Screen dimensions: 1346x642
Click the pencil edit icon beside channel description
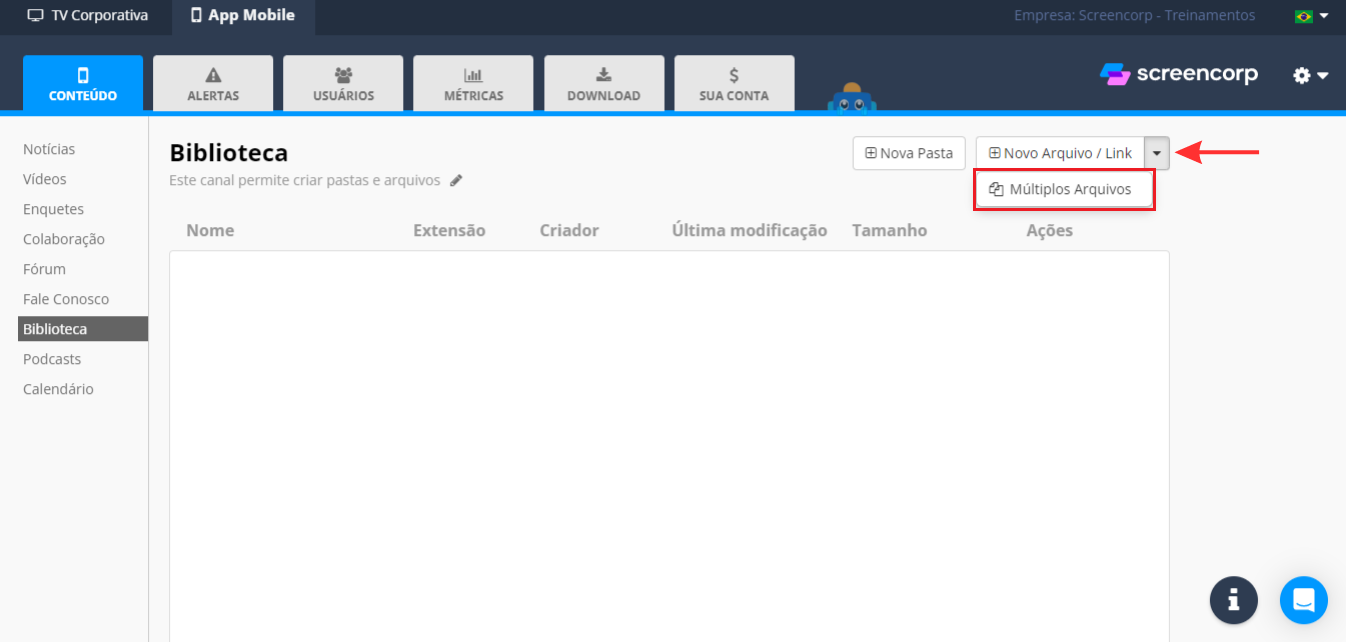(x=456, y=181)
